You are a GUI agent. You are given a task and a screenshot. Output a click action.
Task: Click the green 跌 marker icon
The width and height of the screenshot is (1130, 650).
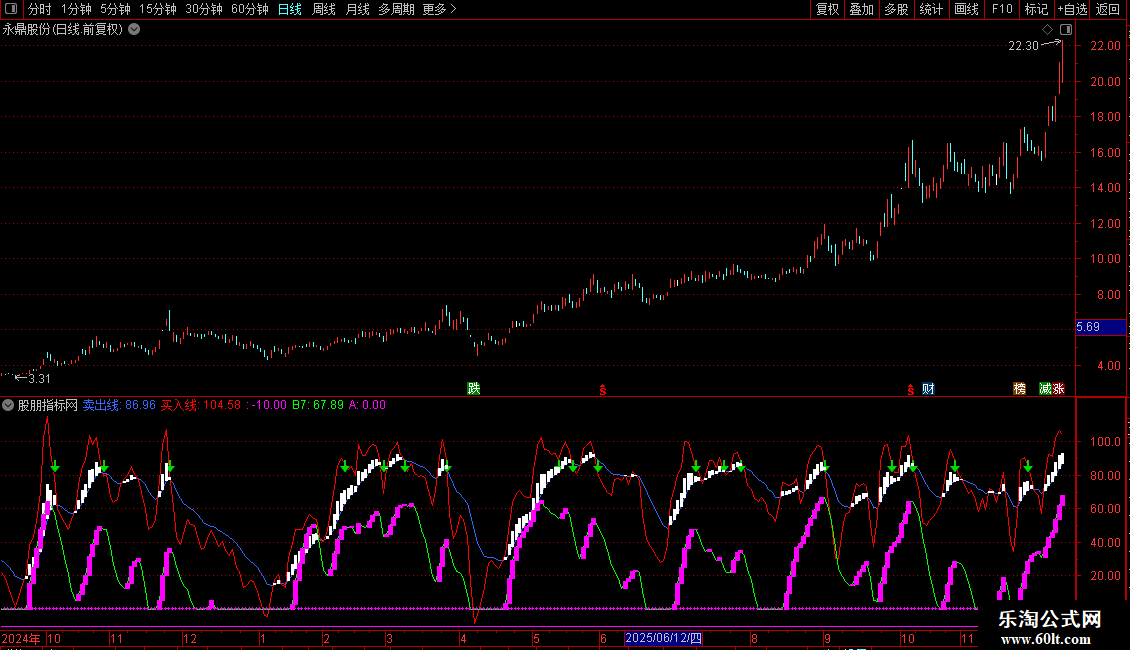(473, 389)
